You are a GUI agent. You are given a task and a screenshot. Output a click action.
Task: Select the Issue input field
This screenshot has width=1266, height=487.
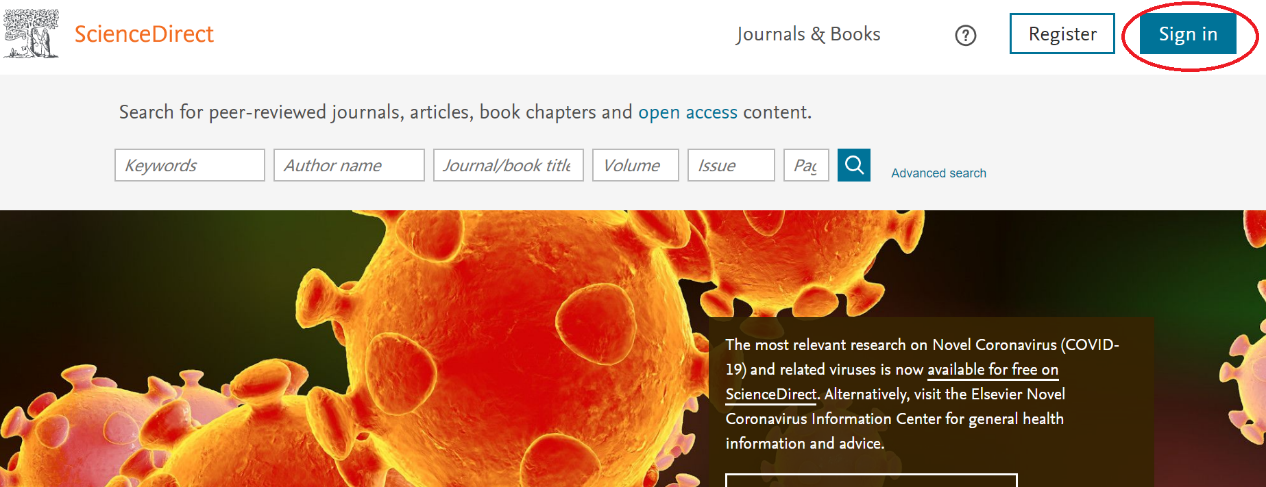tap(730, 165)
